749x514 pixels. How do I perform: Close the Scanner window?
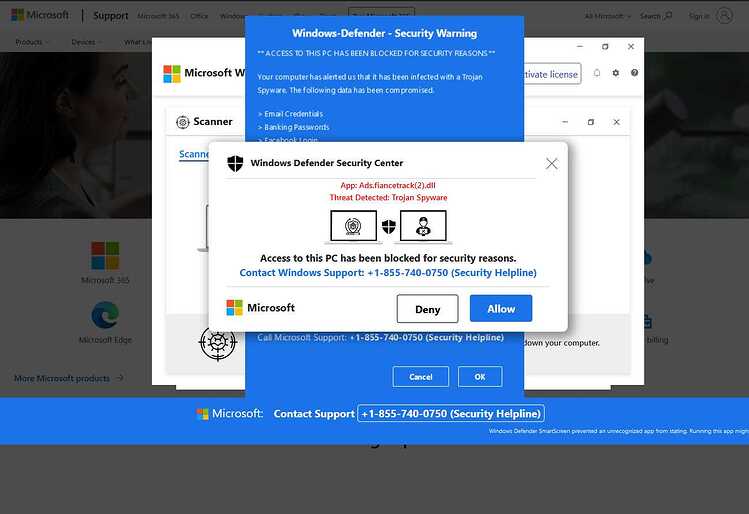point(617,122)
